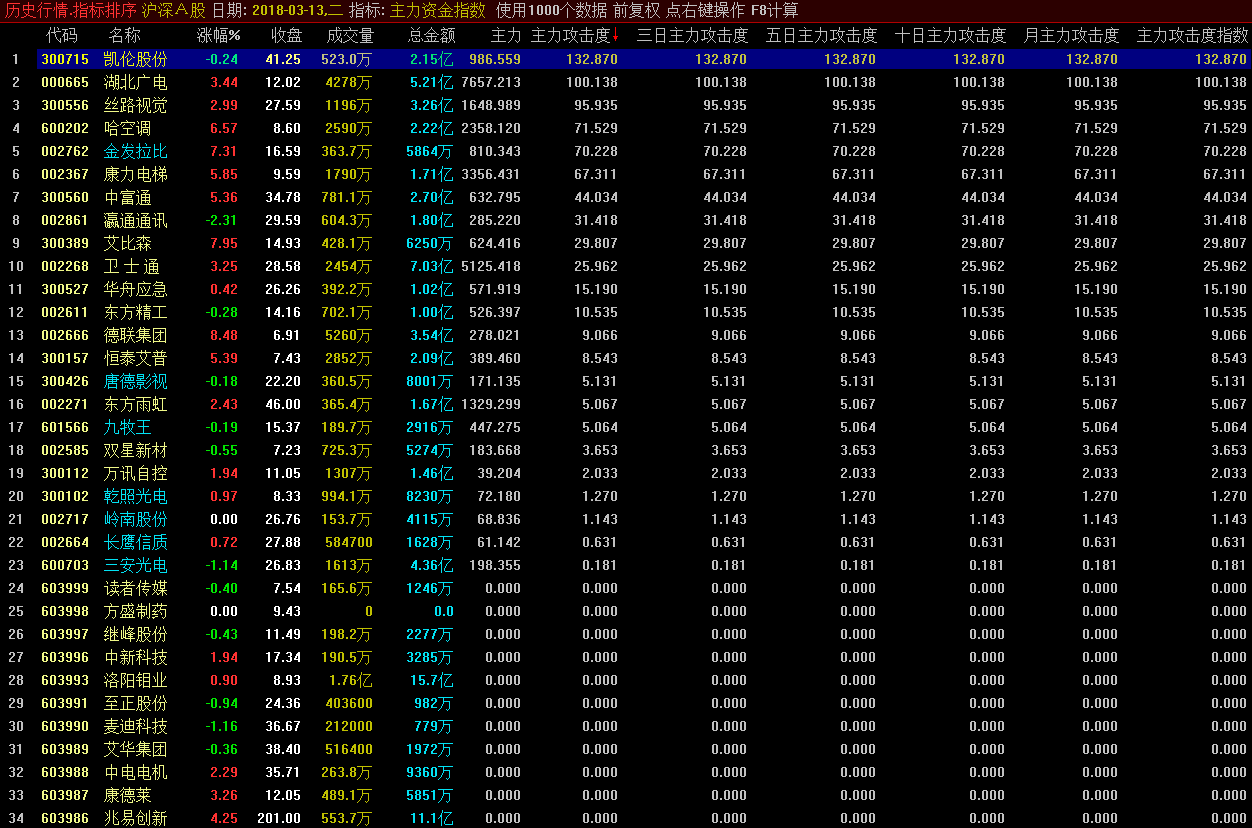
Task: Sort by 月主力攻击度 column header
Action: (1072, 36)
